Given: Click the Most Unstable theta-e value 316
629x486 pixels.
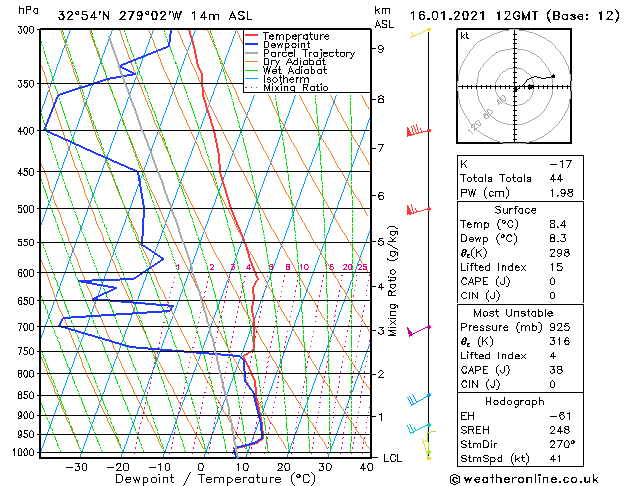Looking at the screenshot, I should tap(560, 341).
